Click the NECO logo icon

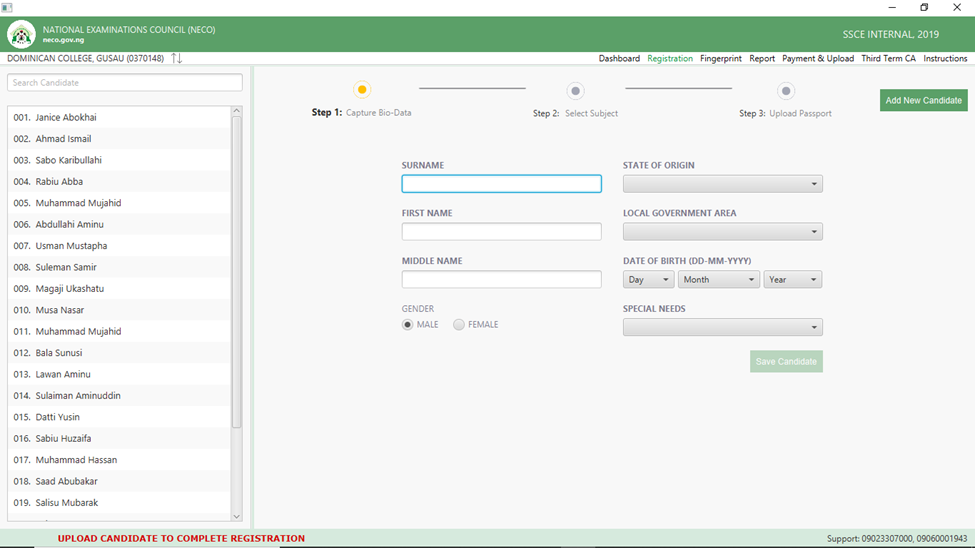click(x=21, y=35)
